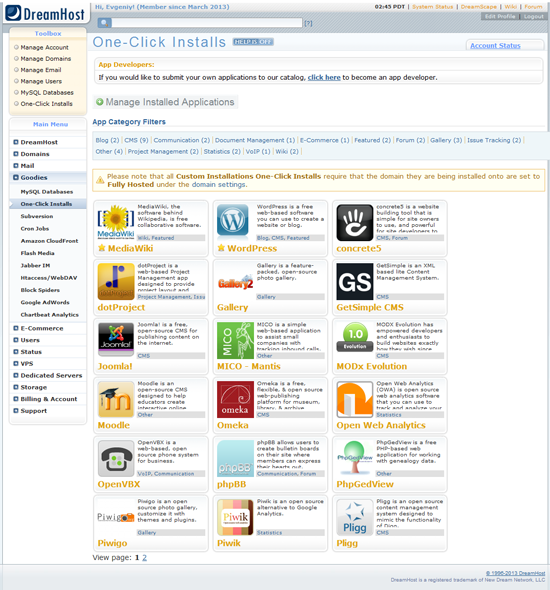Click the concrete5 hand logo icon
This screenshot has height=590, width=550.
click(354, 223)
